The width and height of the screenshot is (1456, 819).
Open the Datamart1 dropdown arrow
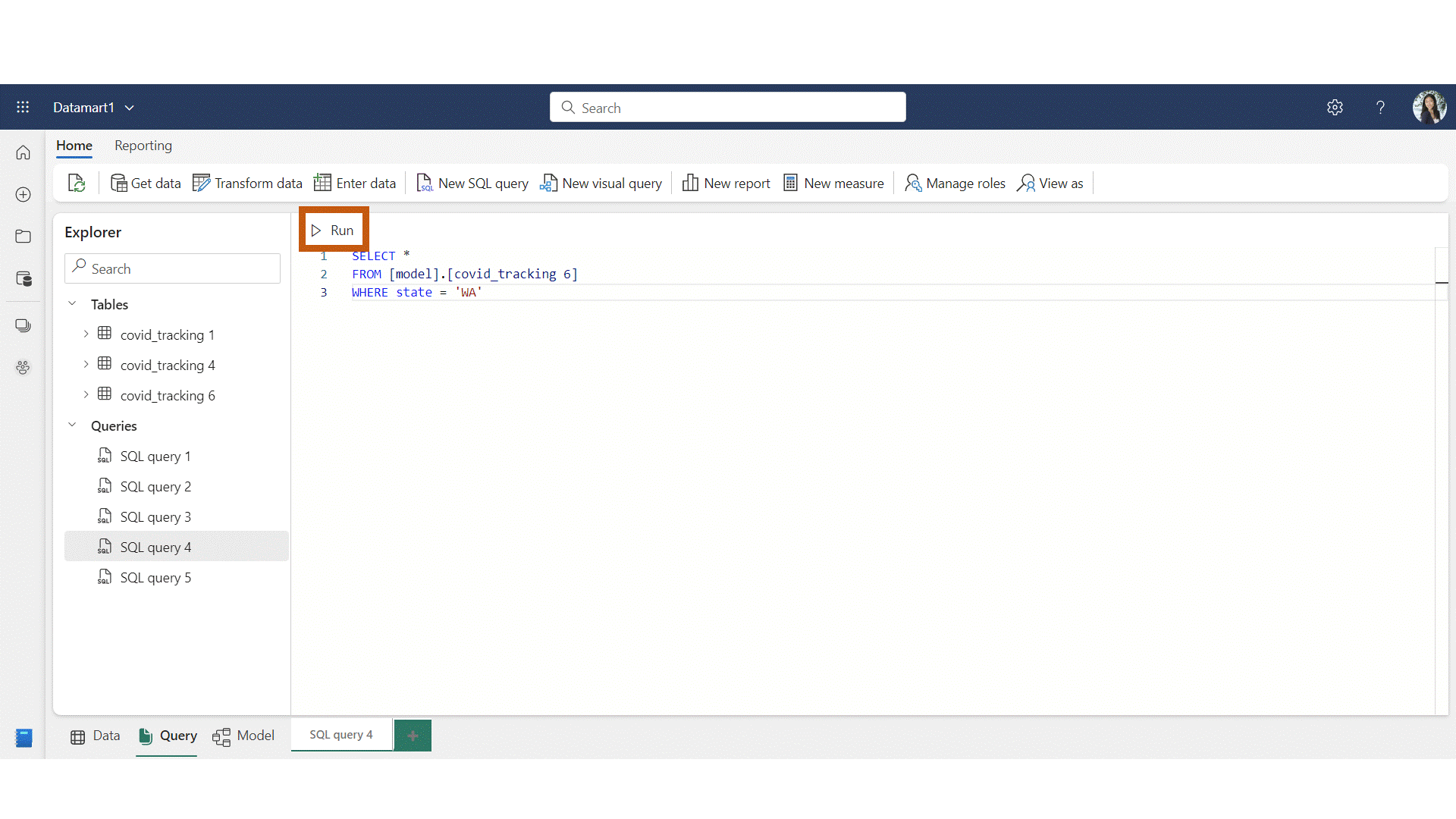pos(129,107)
